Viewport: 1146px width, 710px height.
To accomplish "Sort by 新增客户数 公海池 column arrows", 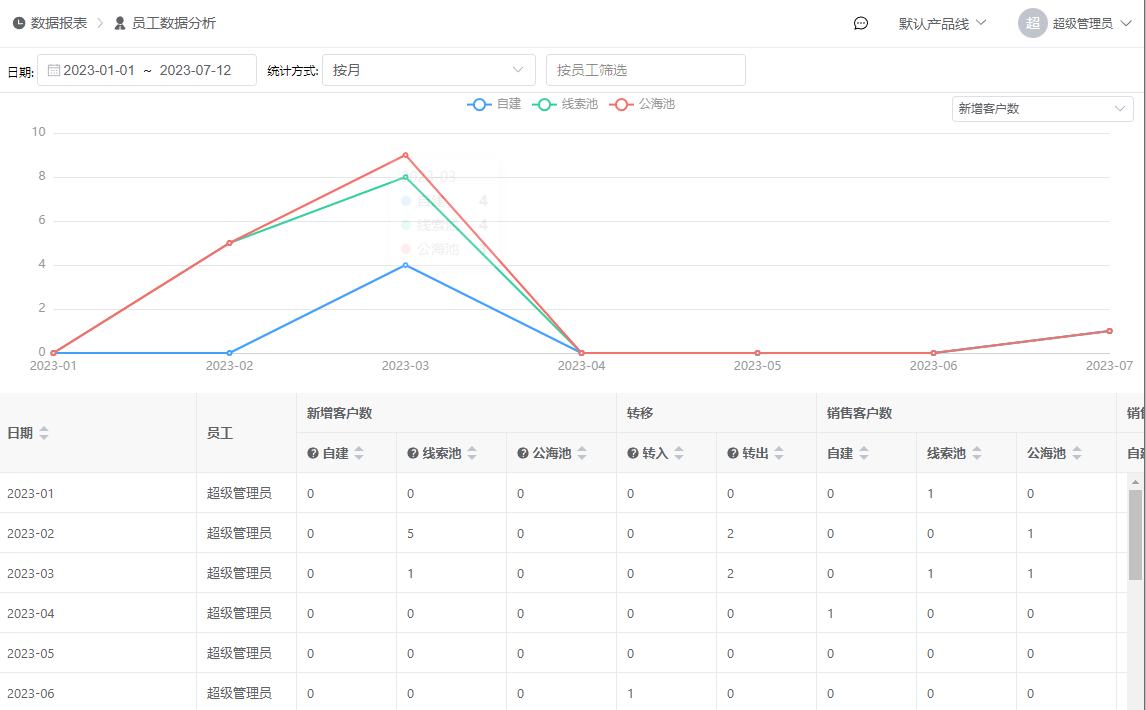I will [582, 453].
